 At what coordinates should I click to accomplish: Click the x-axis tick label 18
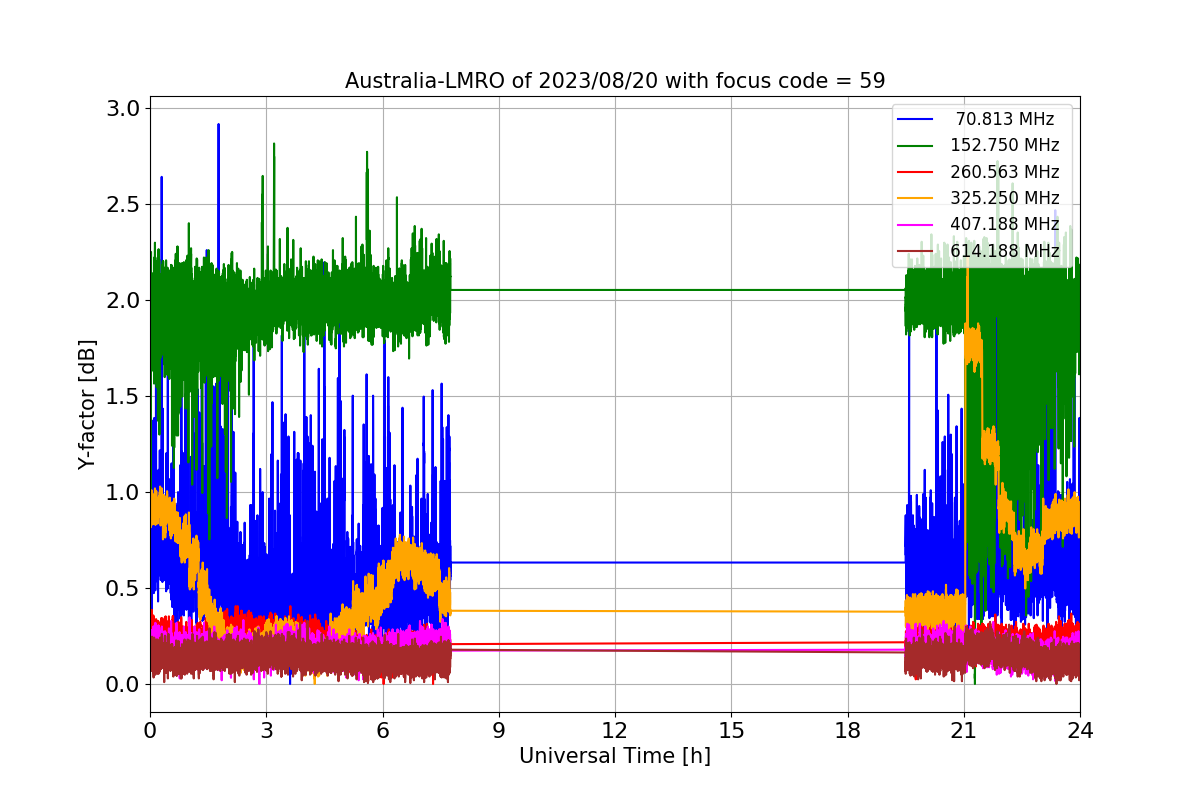coord(848,731)
